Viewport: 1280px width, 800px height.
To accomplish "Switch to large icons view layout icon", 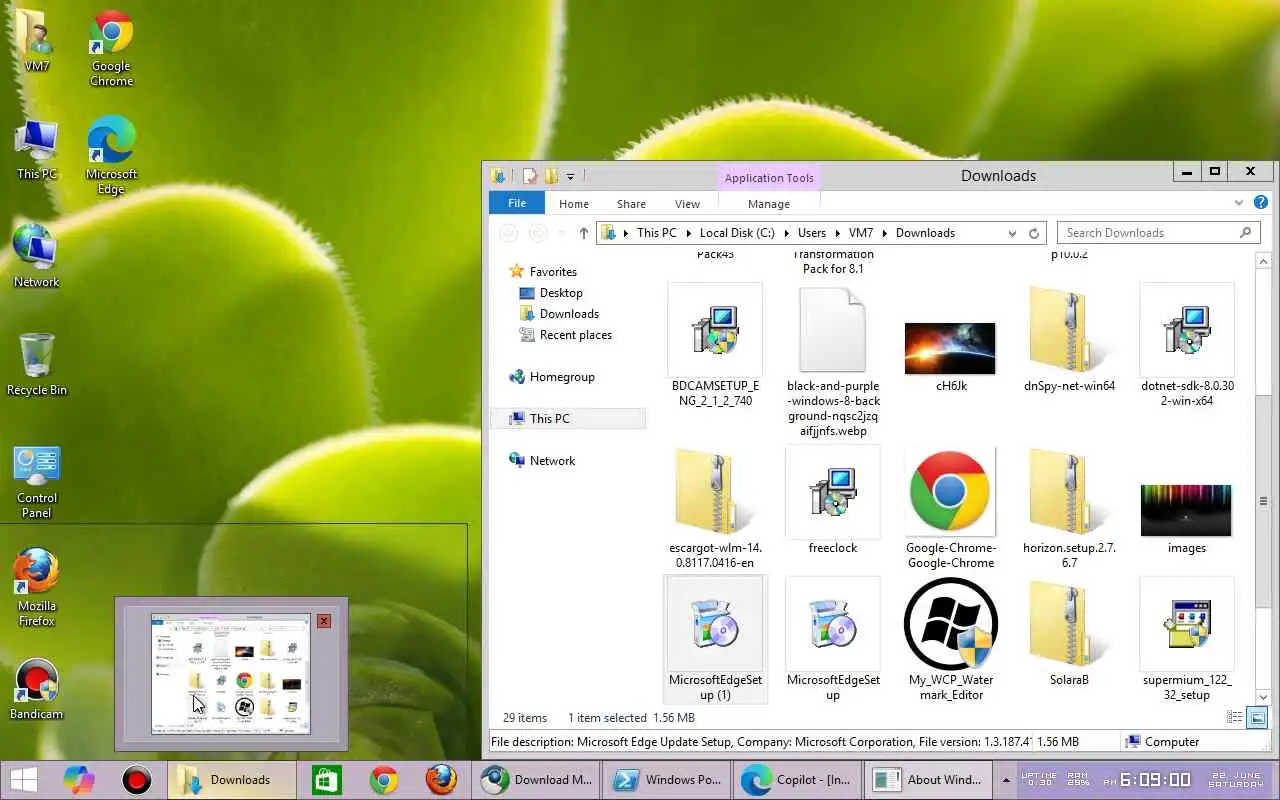I will pyautogui.click(x=1258, y=717).
